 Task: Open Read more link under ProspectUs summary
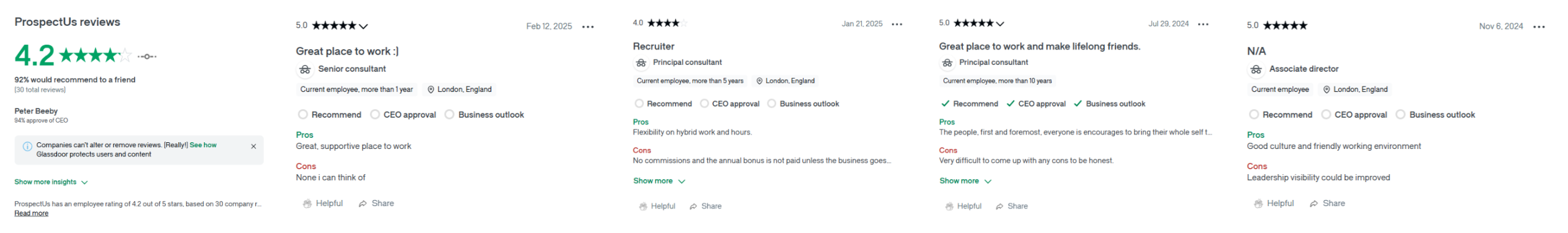point(31,213)
